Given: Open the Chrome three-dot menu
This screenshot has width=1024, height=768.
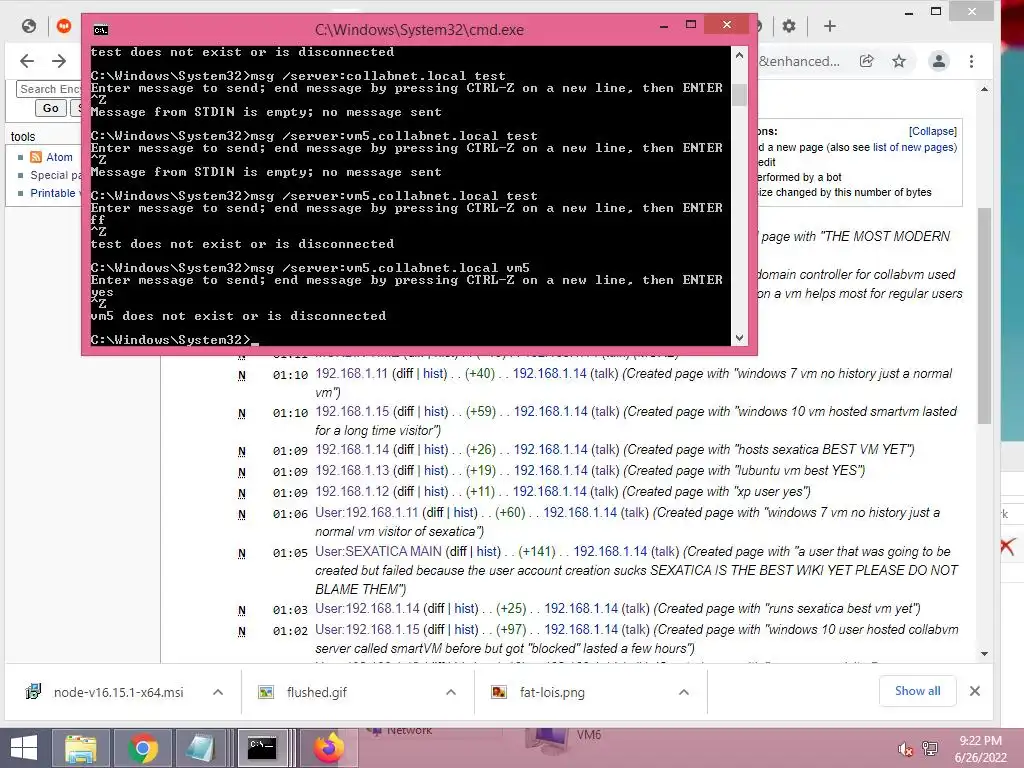Looking at the screenshot, I should tap(971, 61).
